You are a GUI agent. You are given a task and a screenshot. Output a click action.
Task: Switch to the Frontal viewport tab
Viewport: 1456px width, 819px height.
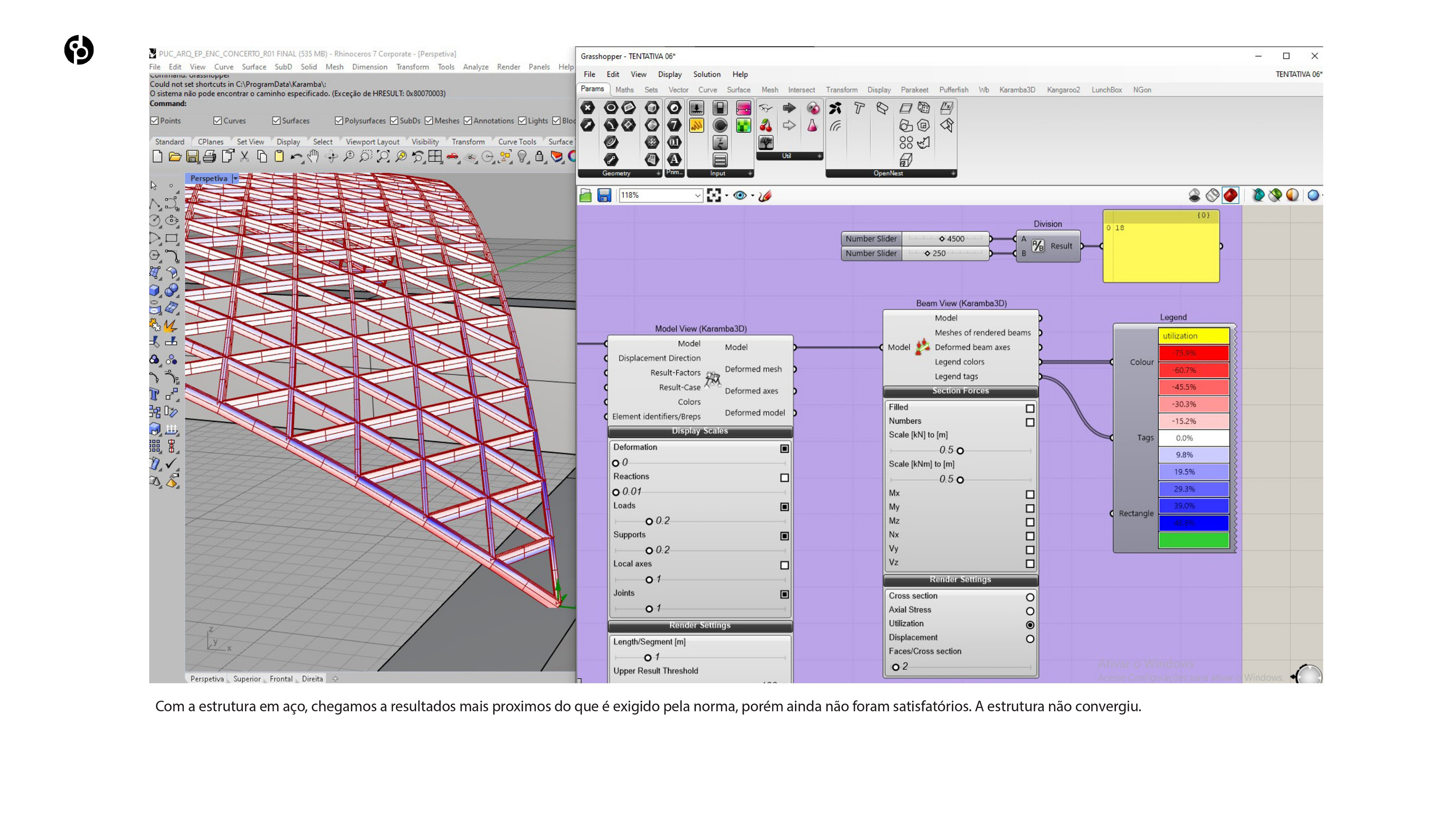coord(281,679)
